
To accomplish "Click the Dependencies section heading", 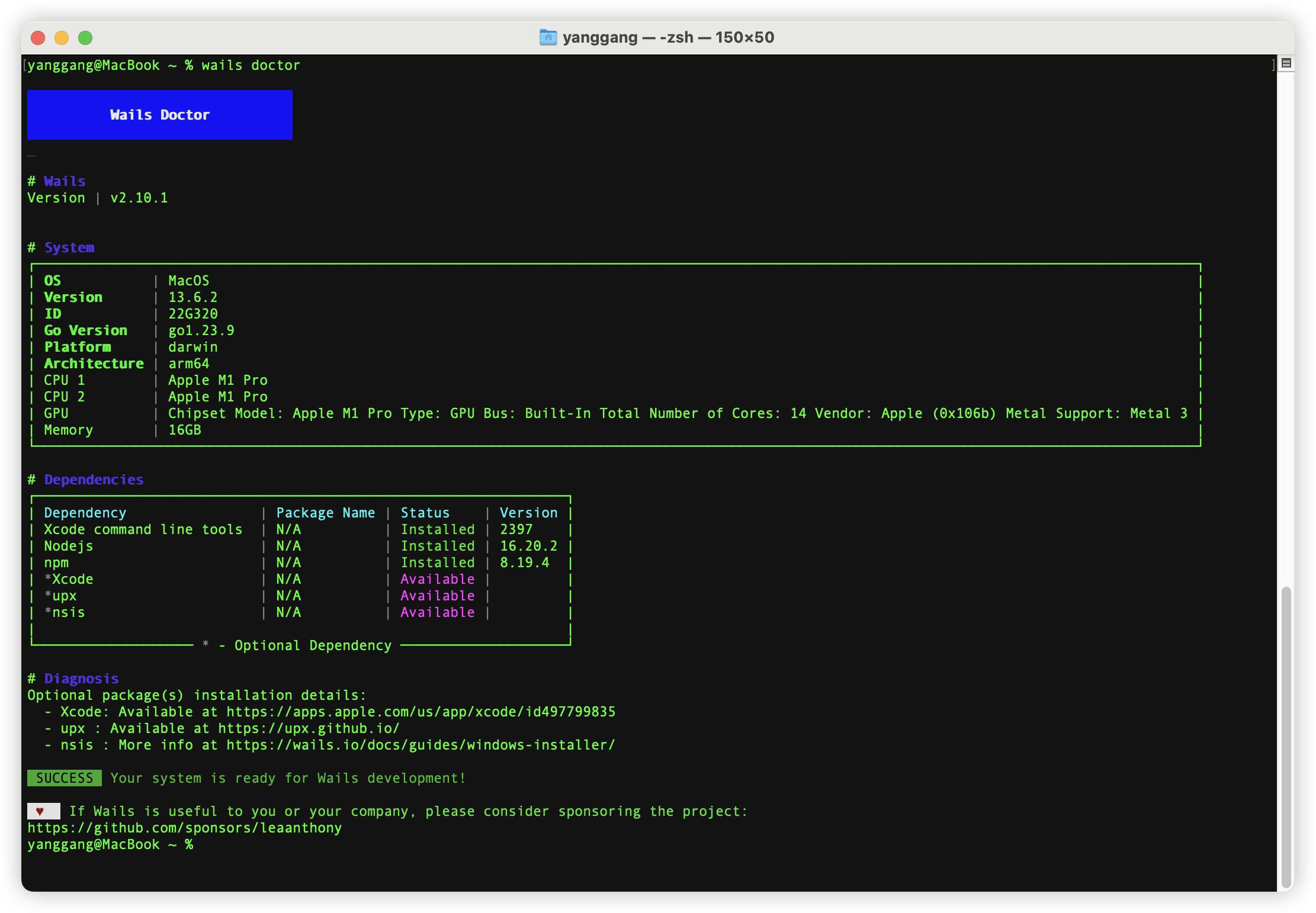I will (x=94, y=480).
